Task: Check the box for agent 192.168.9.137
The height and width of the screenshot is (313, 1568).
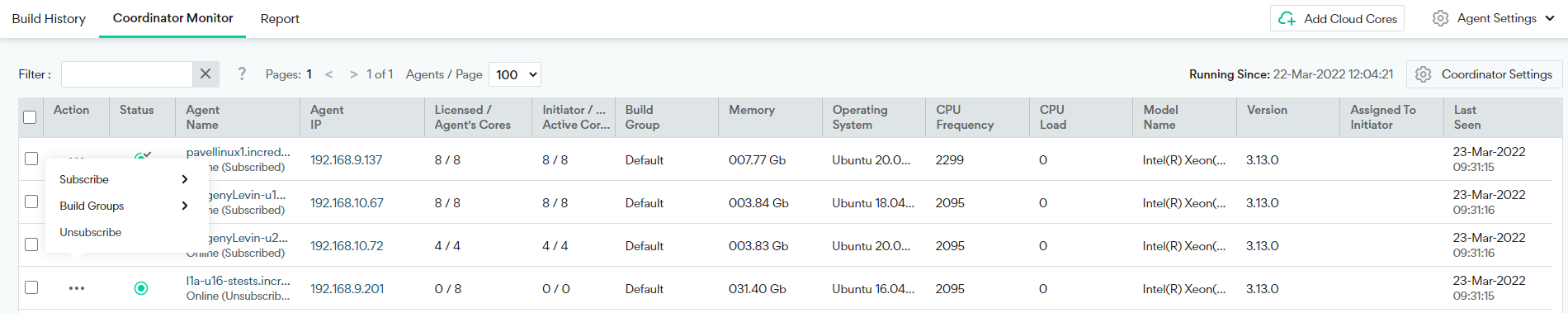Action: (31, 159)
